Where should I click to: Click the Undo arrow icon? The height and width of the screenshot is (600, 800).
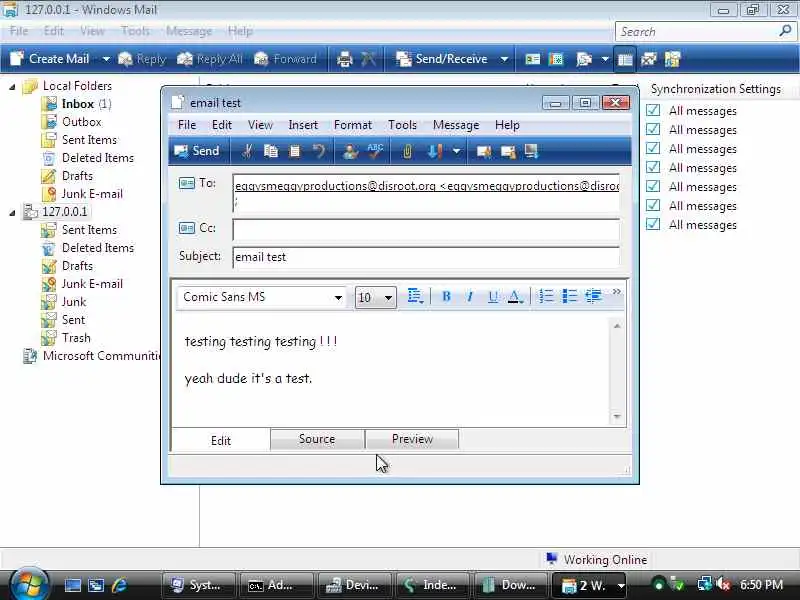click(x=319, y=151)
